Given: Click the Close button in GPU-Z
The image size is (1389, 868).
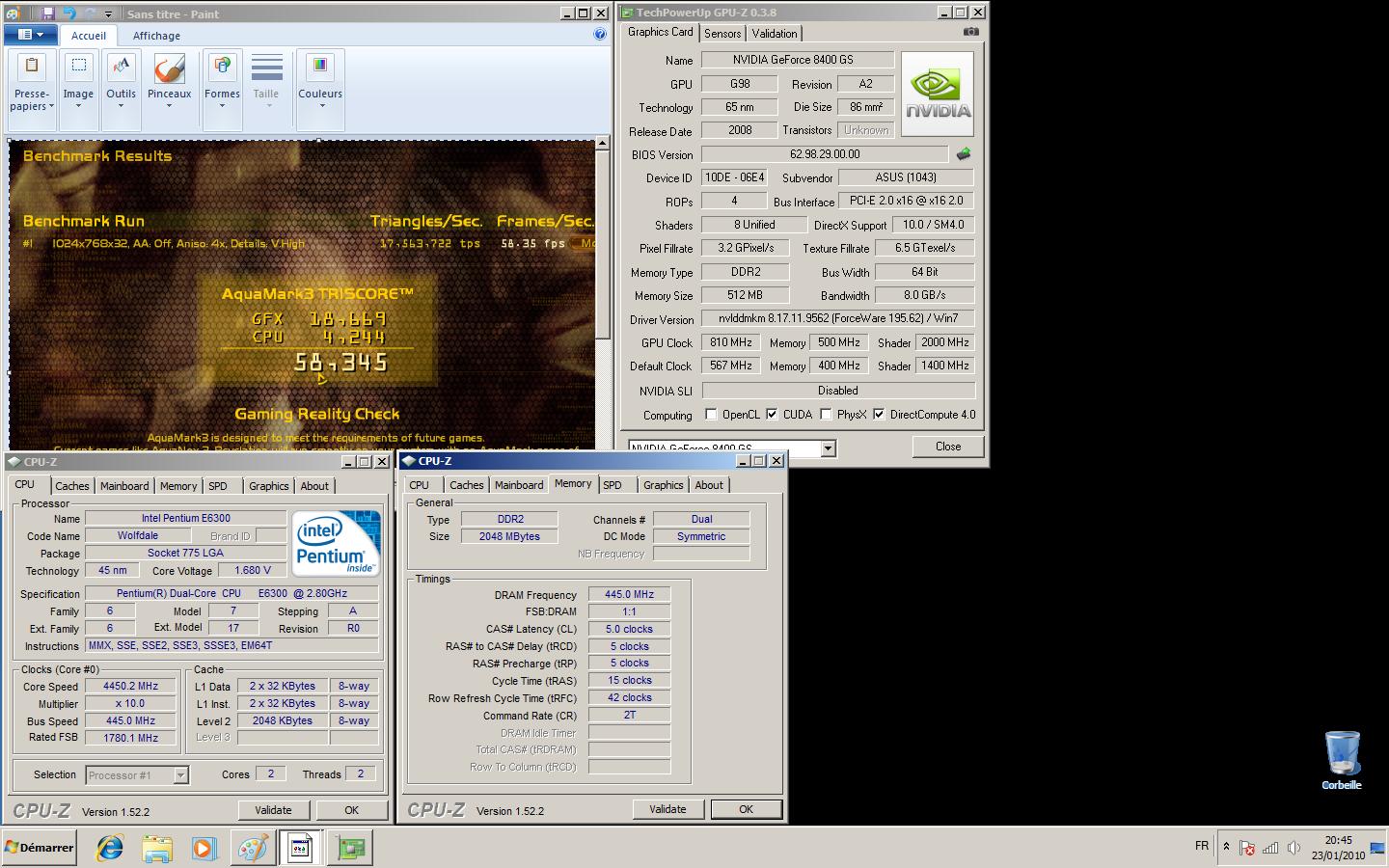Looking at the screenshot, I should [948, 447].
